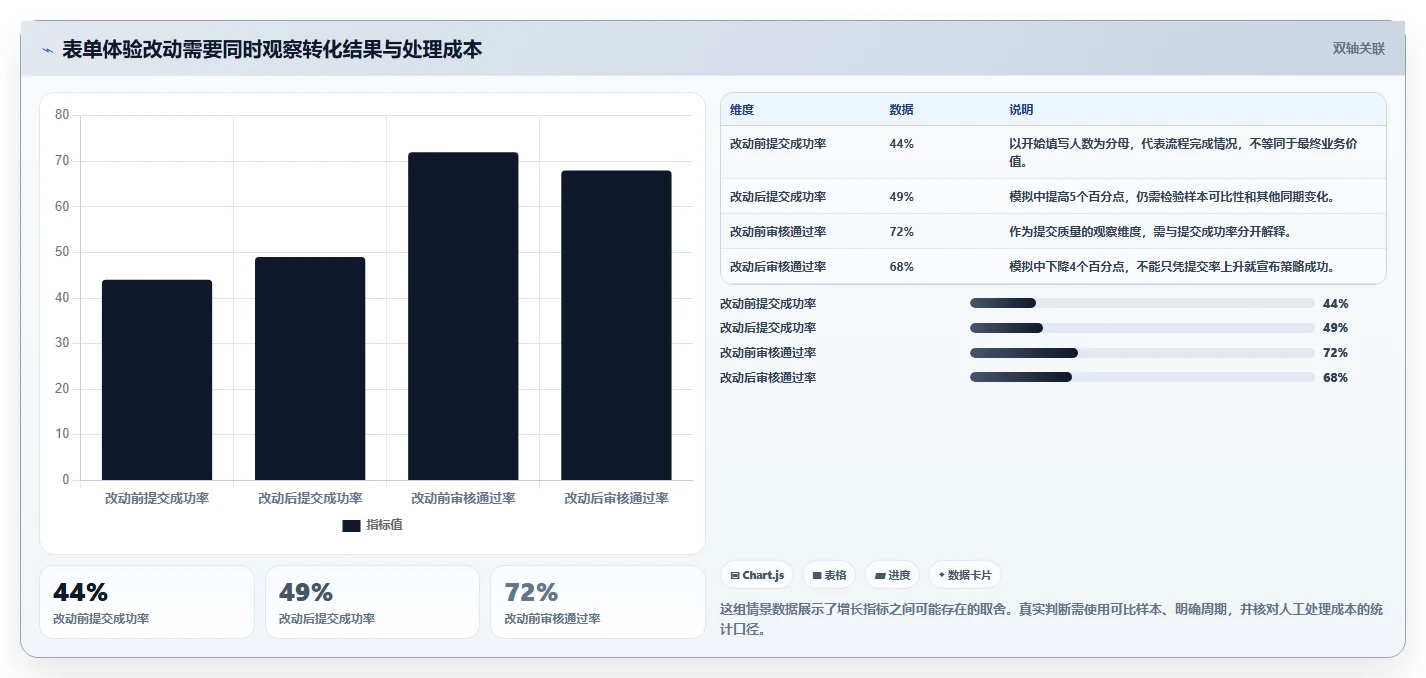This screenshot has width=1426, height=678.
Task: Click the 改动前审核通过率 bar in chart
Action: [x=463, y=316]
